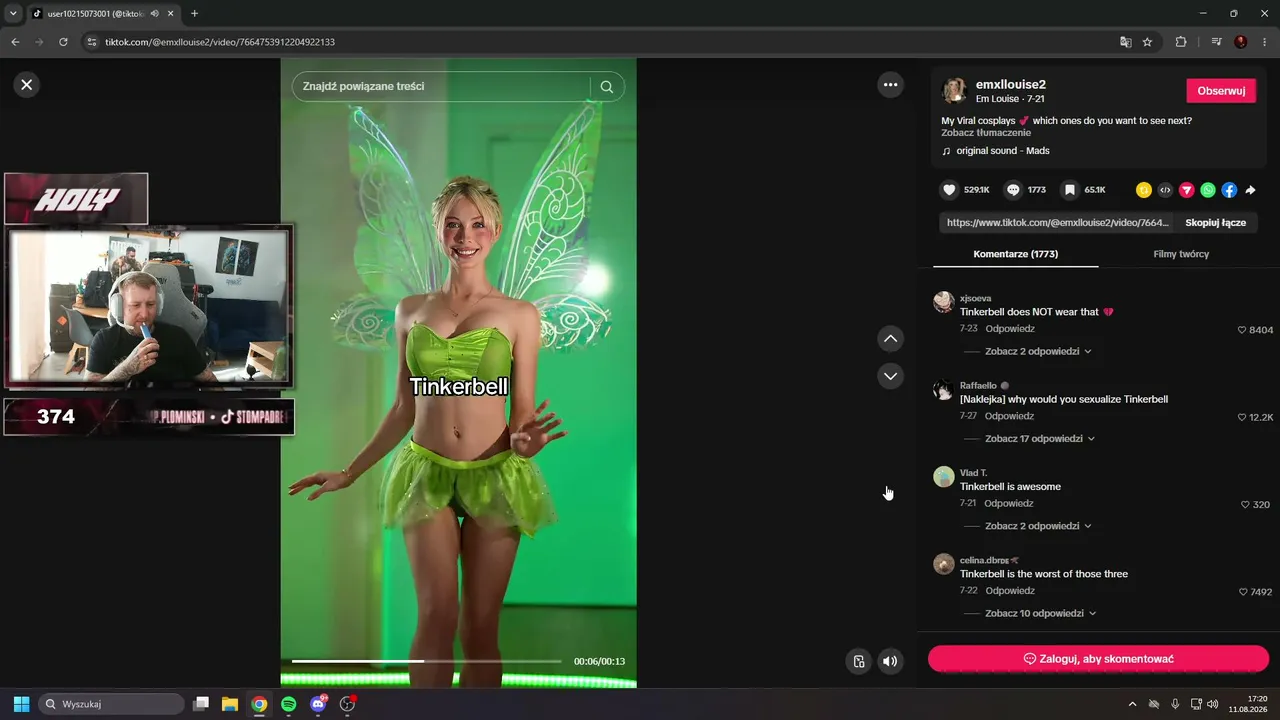Share the video to Facebook
This screenshot has height=720, width=1280.
(1229, 190)
